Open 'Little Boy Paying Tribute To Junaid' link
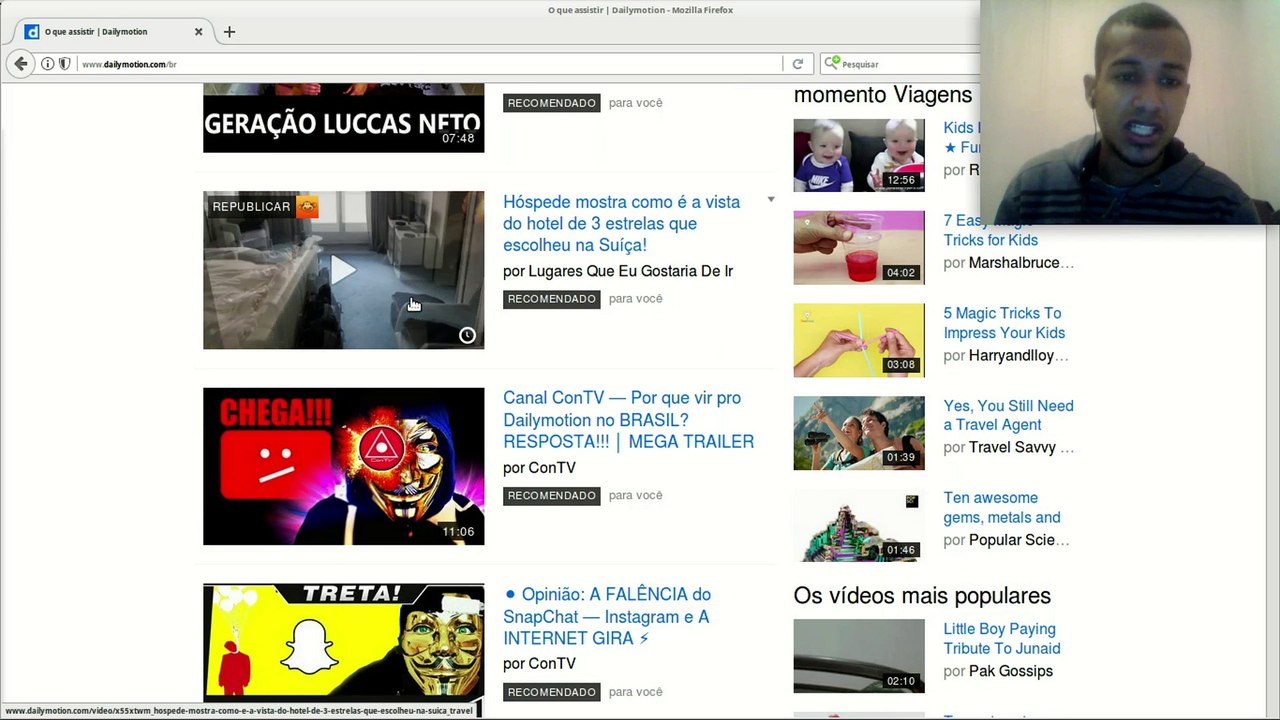 [x=1002, y=638]
